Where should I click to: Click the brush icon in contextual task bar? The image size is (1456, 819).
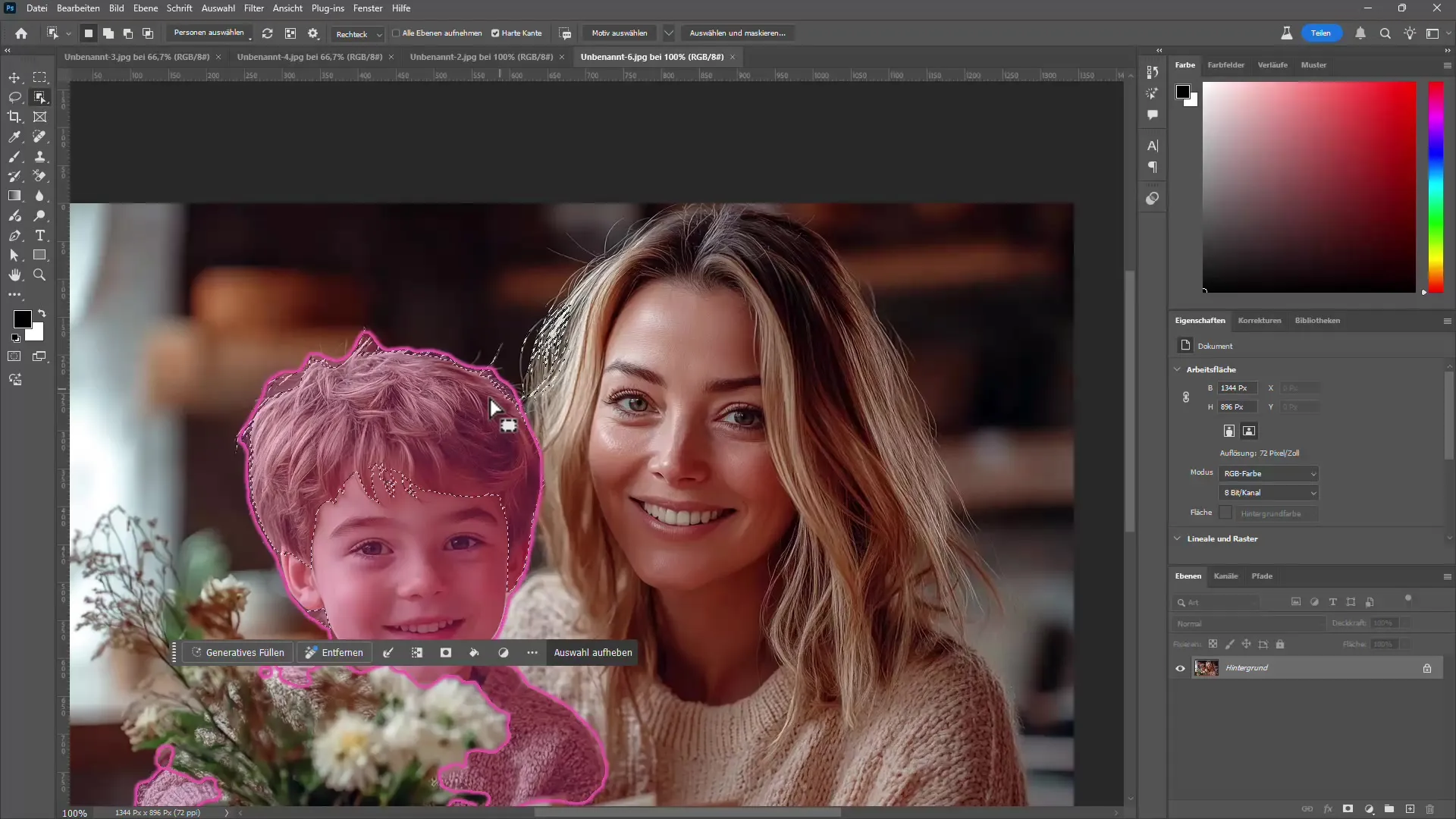tap(388, 653)
